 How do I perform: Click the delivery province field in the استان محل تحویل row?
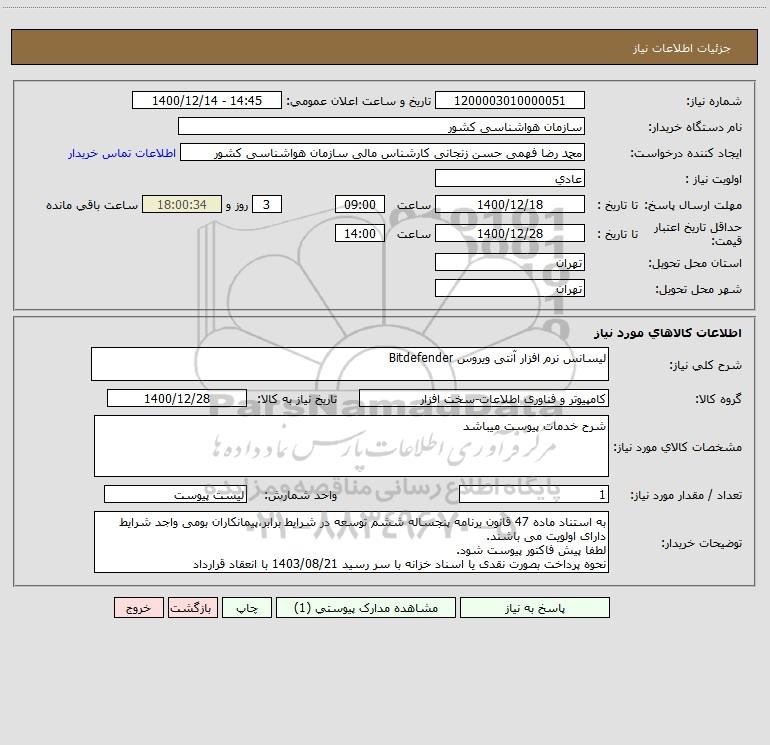coord(510,262)
